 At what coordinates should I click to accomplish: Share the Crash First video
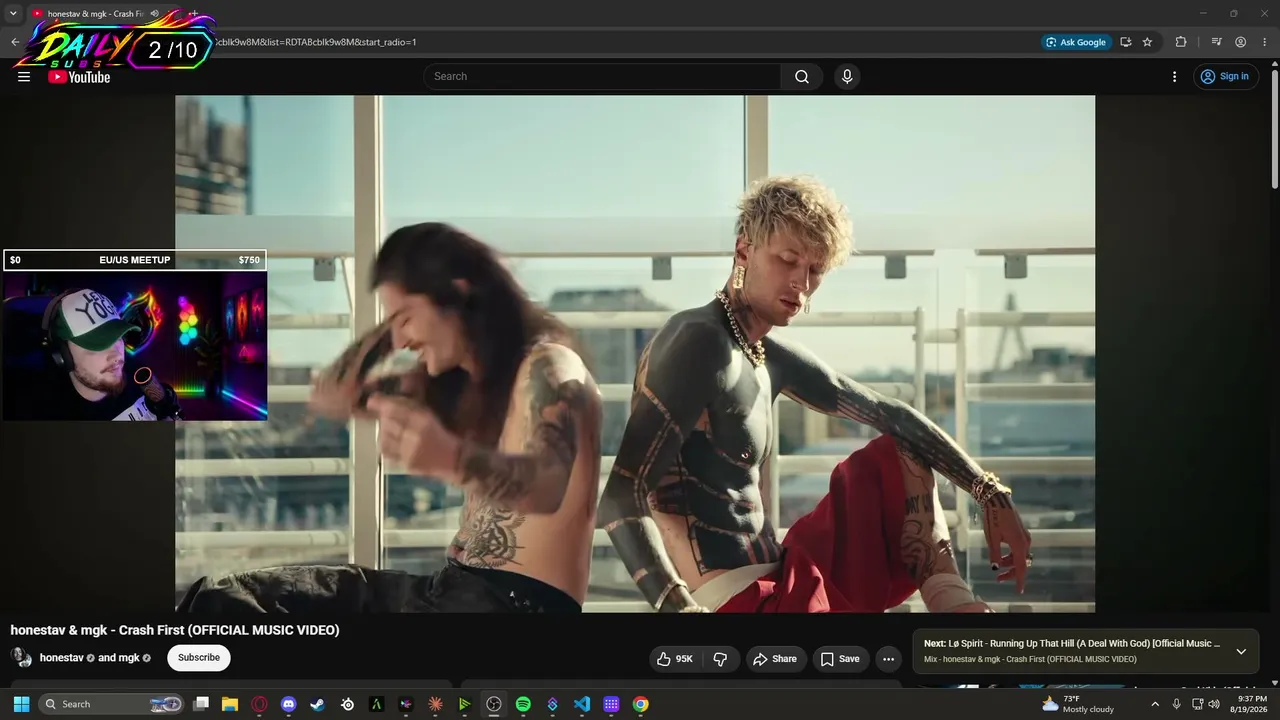(775, 659)
